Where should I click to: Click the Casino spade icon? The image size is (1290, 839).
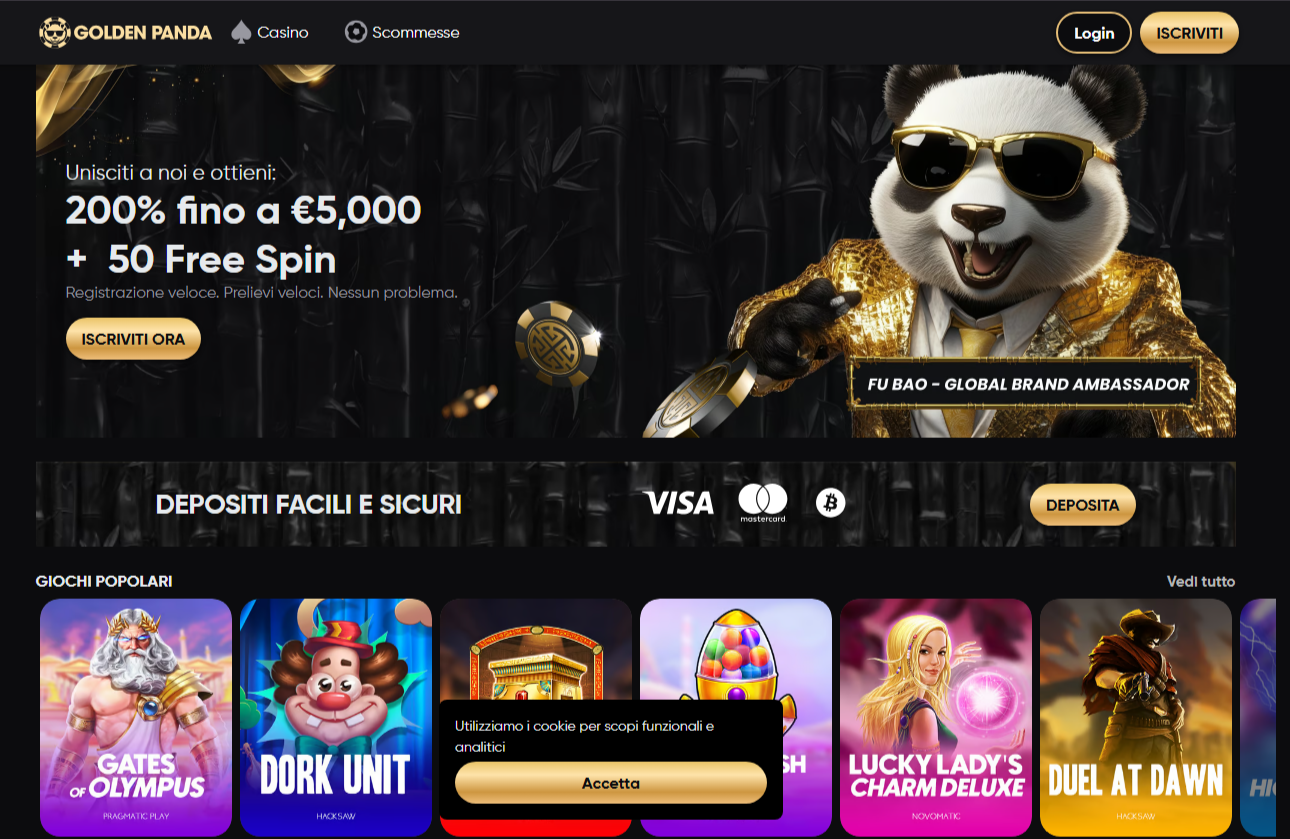pos(241,32)
